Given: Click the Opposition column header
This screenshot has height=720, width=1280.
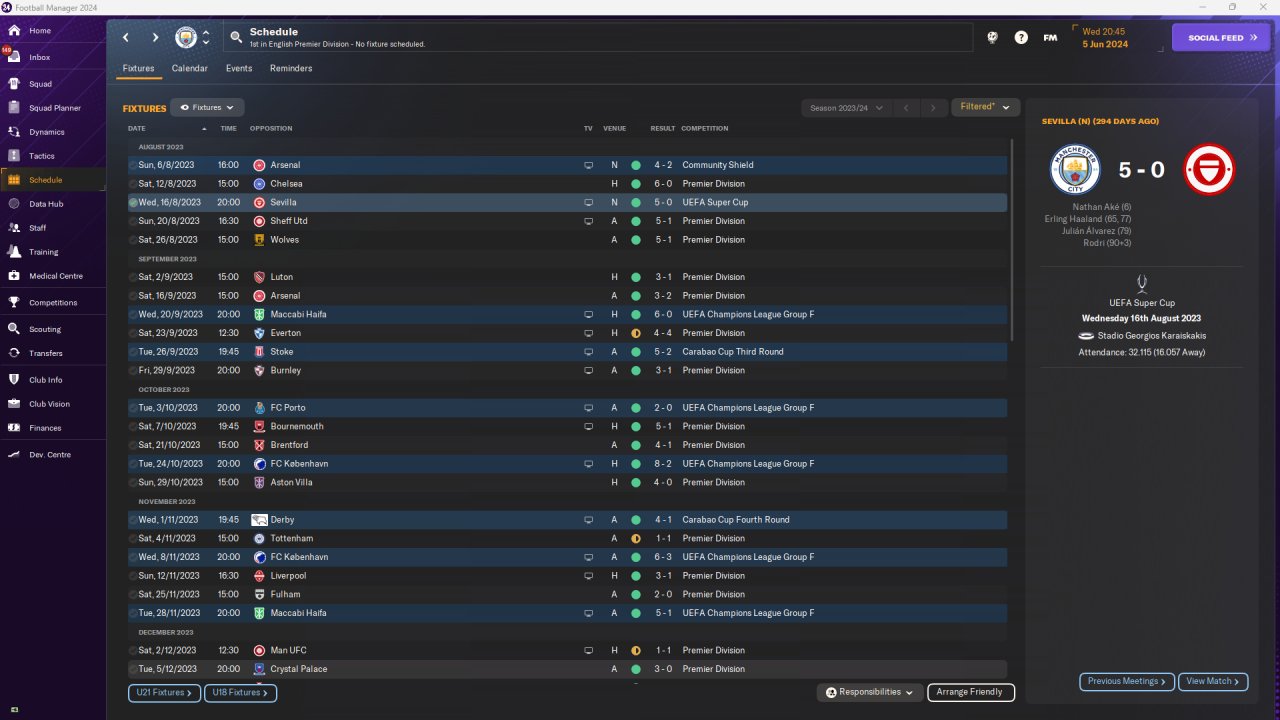Looking at the screenshot, I should (272, 128).
